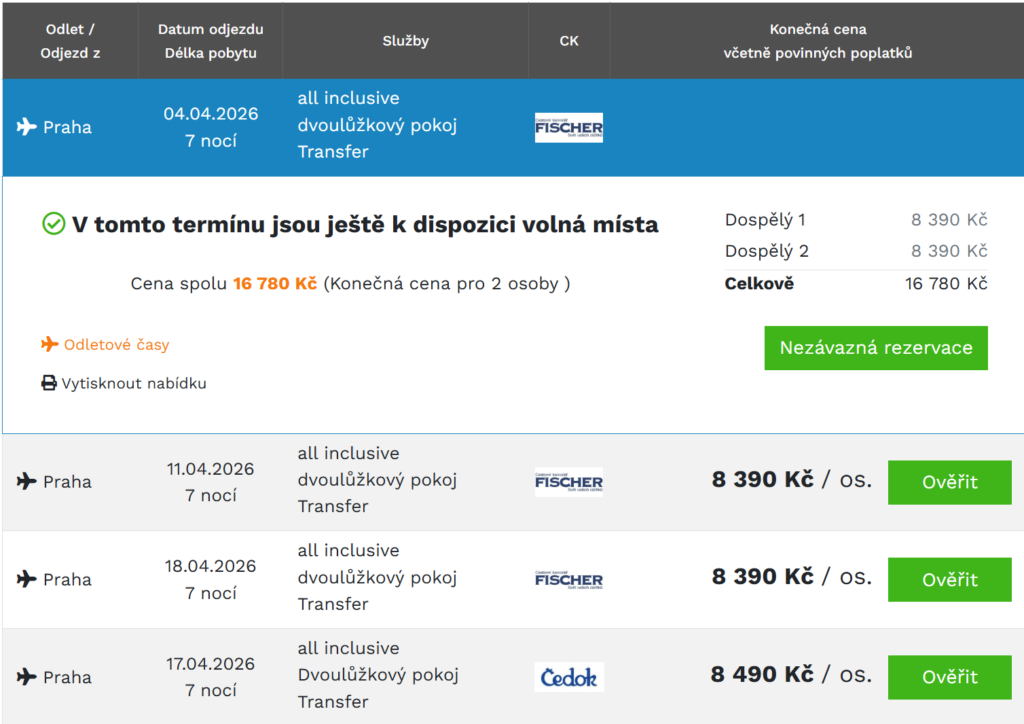Click the Datum odjezdu column header
Image resolution: width=1024 pixels, height=724 pixels.
point(210,41)
